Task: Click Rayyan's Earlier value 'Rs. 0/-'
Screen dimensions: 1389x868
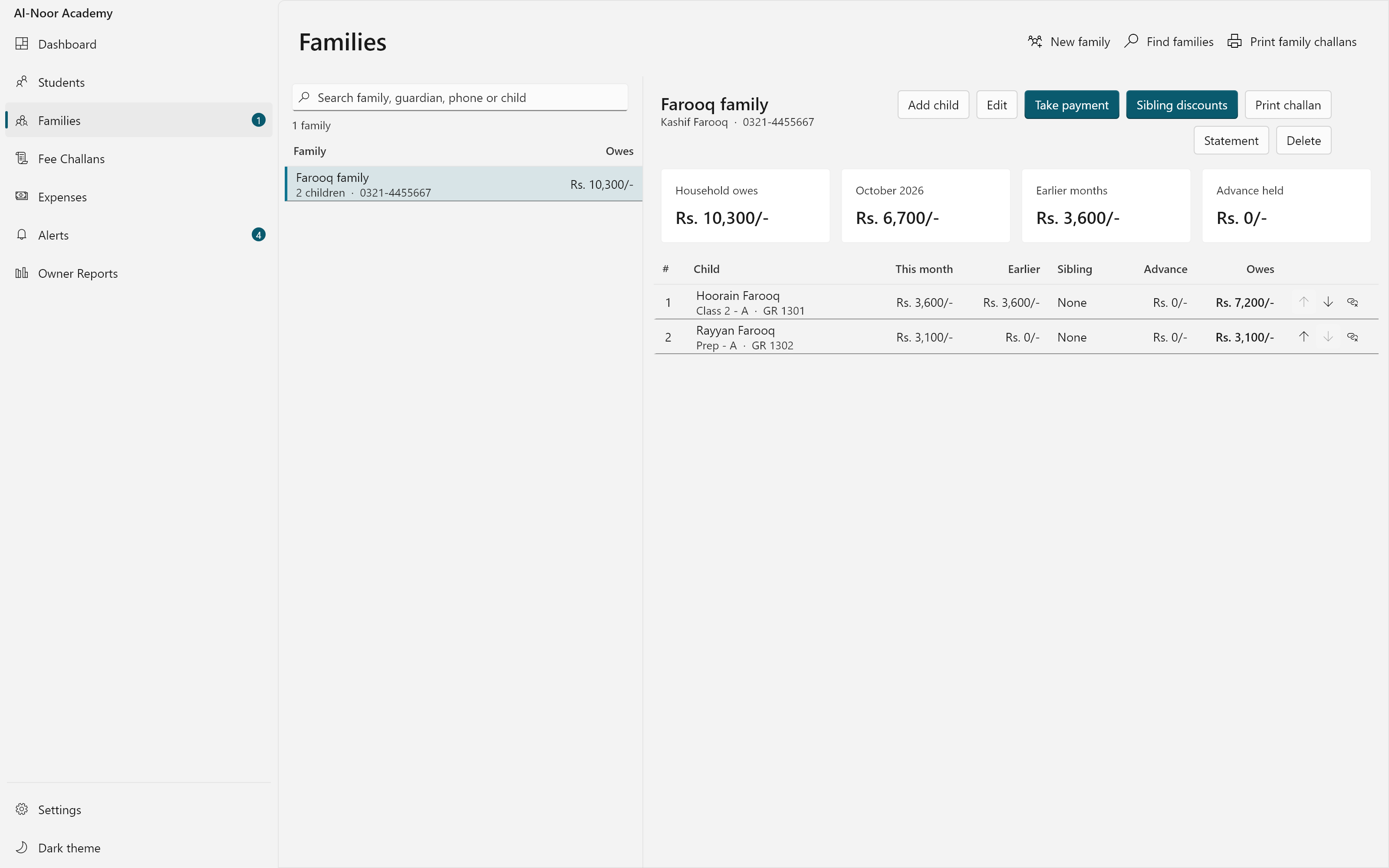Action: pyautogui.click(x=1022, y=338)
